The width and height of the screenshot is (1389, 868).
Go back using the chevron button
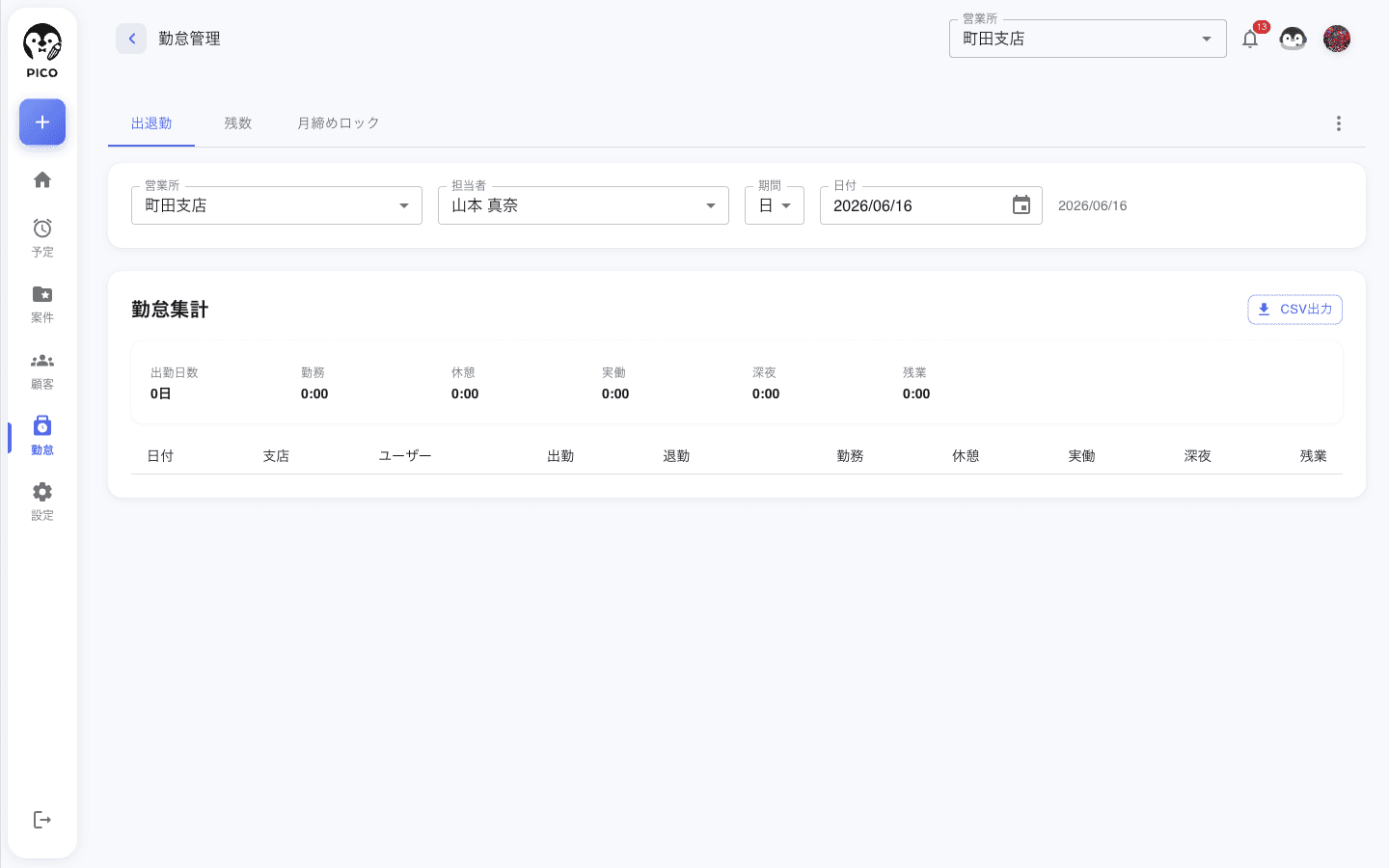coord(131,39)
